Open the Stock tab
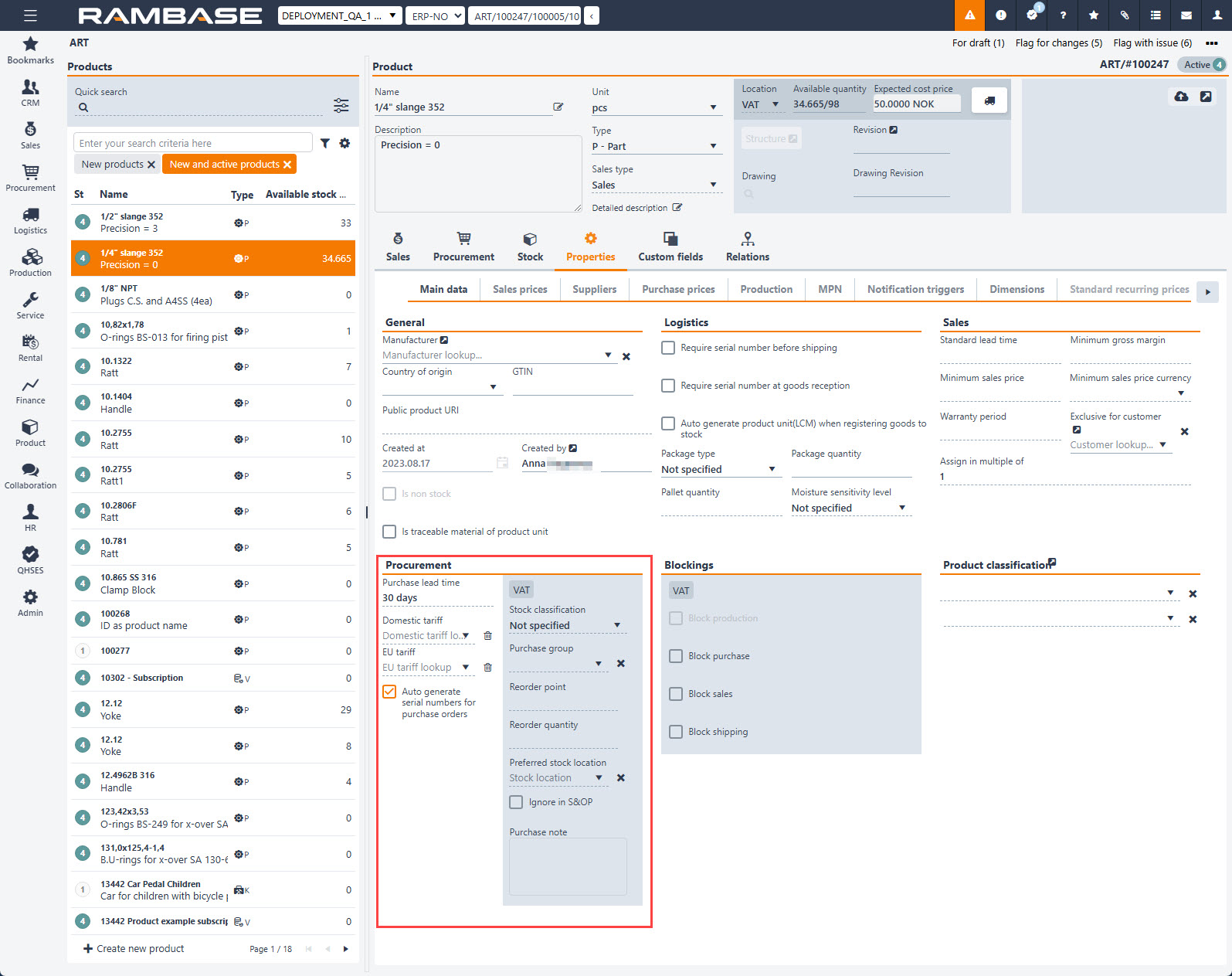The width and height of the screenshot is (1232, 976). (x=530, y=247)
